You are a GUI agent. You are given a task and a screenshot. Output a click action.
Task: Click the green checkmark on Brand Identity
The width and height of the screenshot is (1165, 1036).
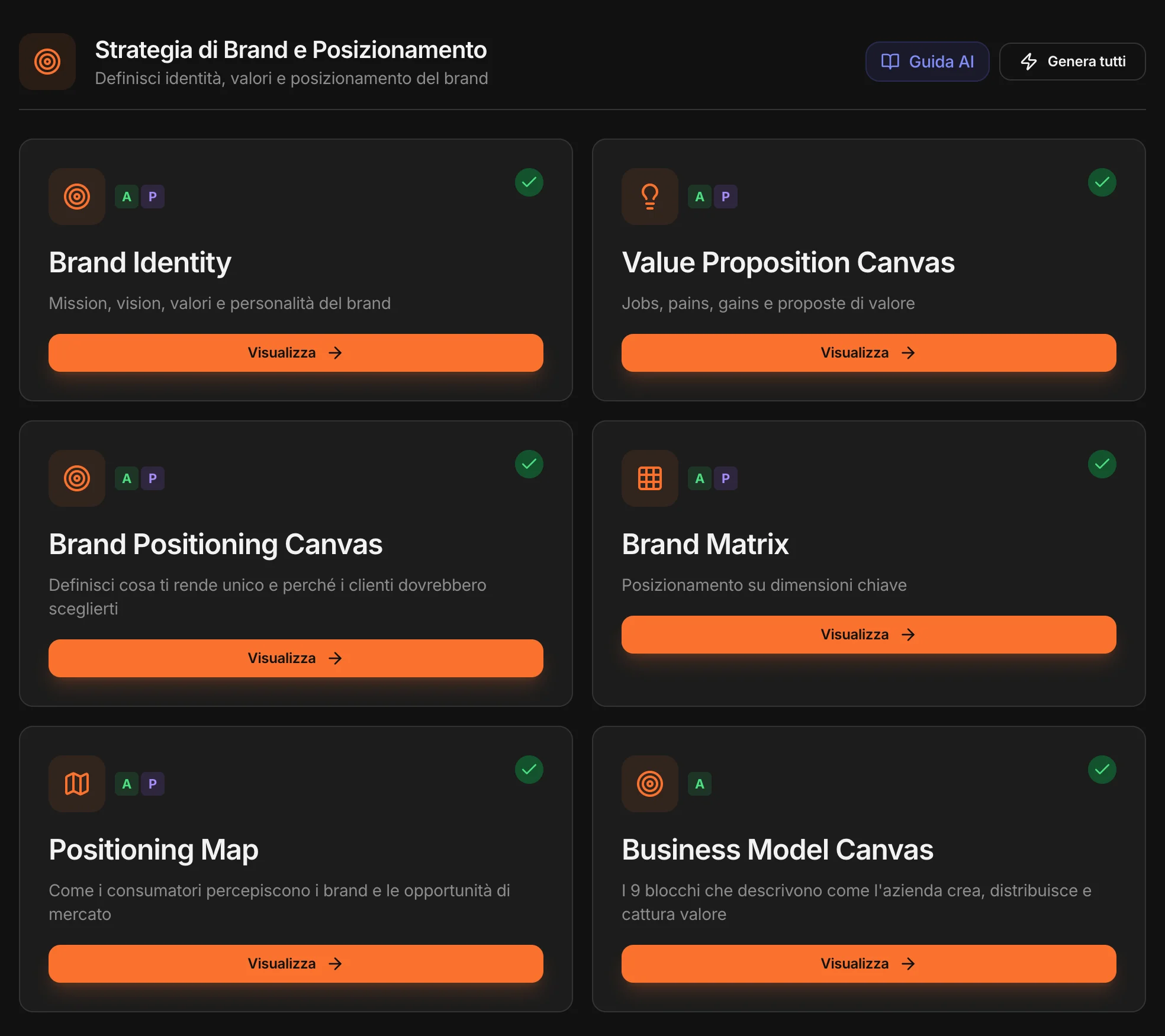(529, 182)
